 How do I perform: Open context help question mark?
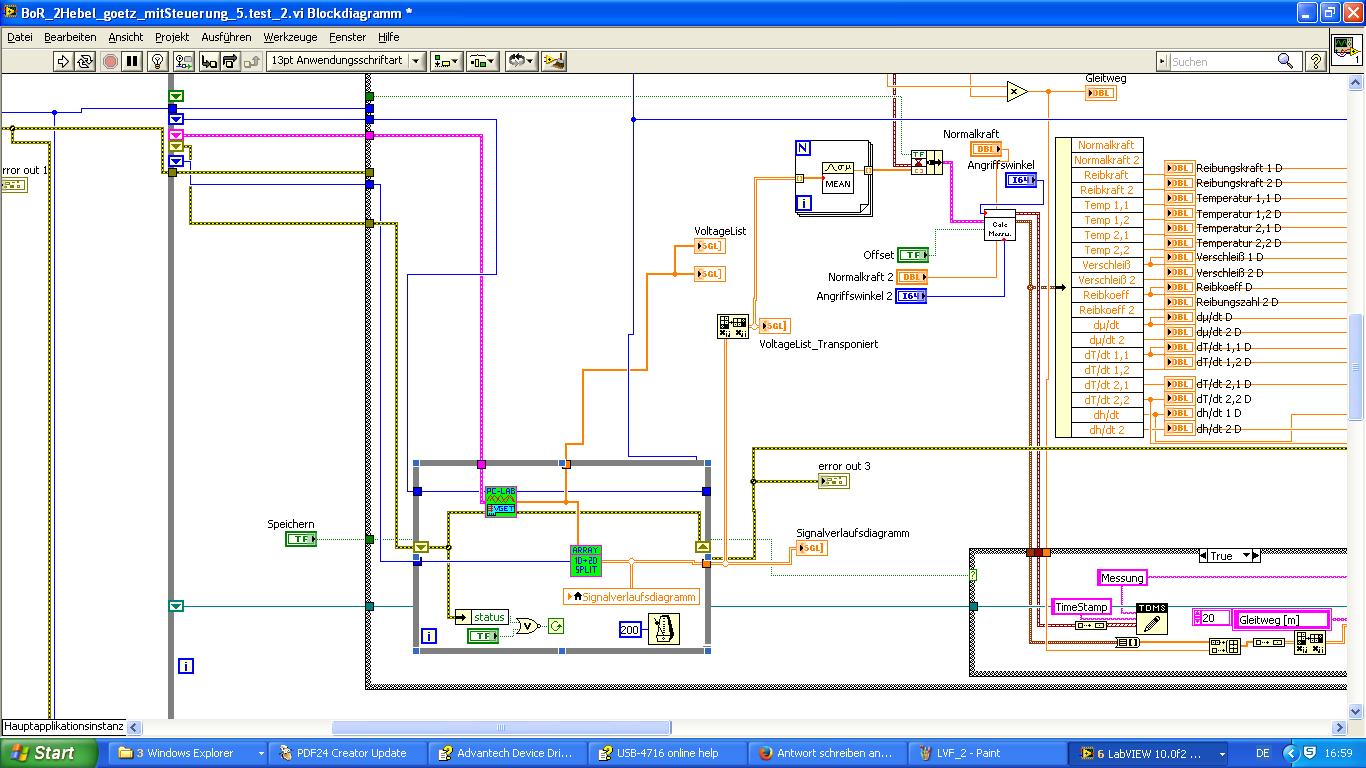point(1316,61)
